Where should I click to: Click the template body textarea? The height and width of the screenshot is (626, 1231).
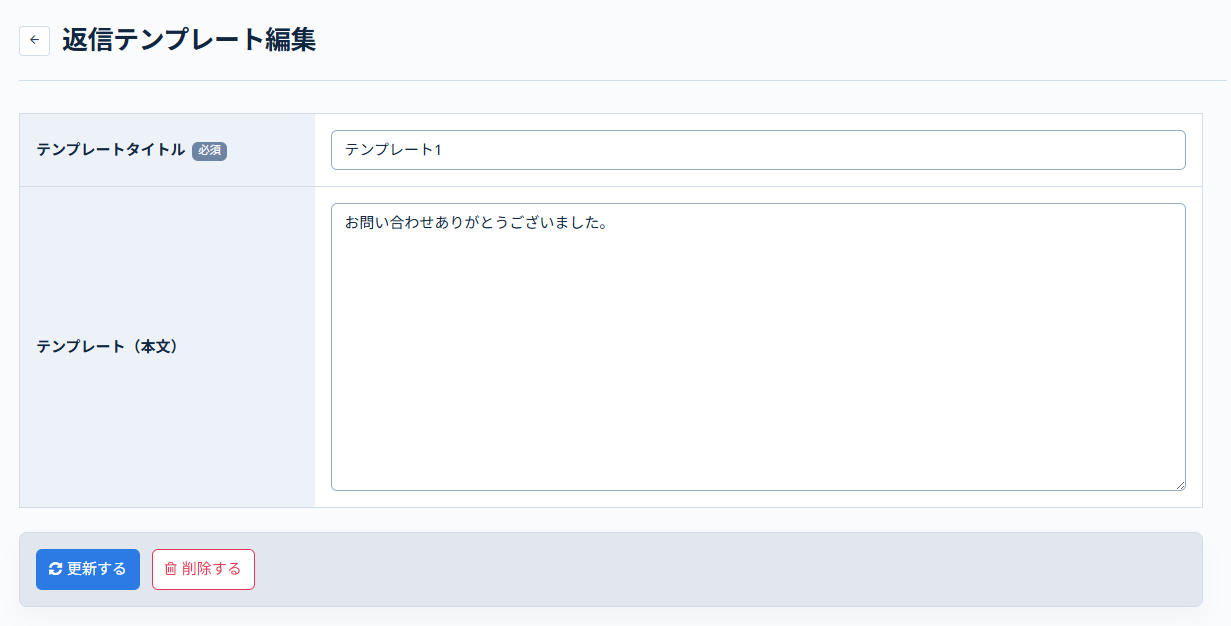pos(757,347)
